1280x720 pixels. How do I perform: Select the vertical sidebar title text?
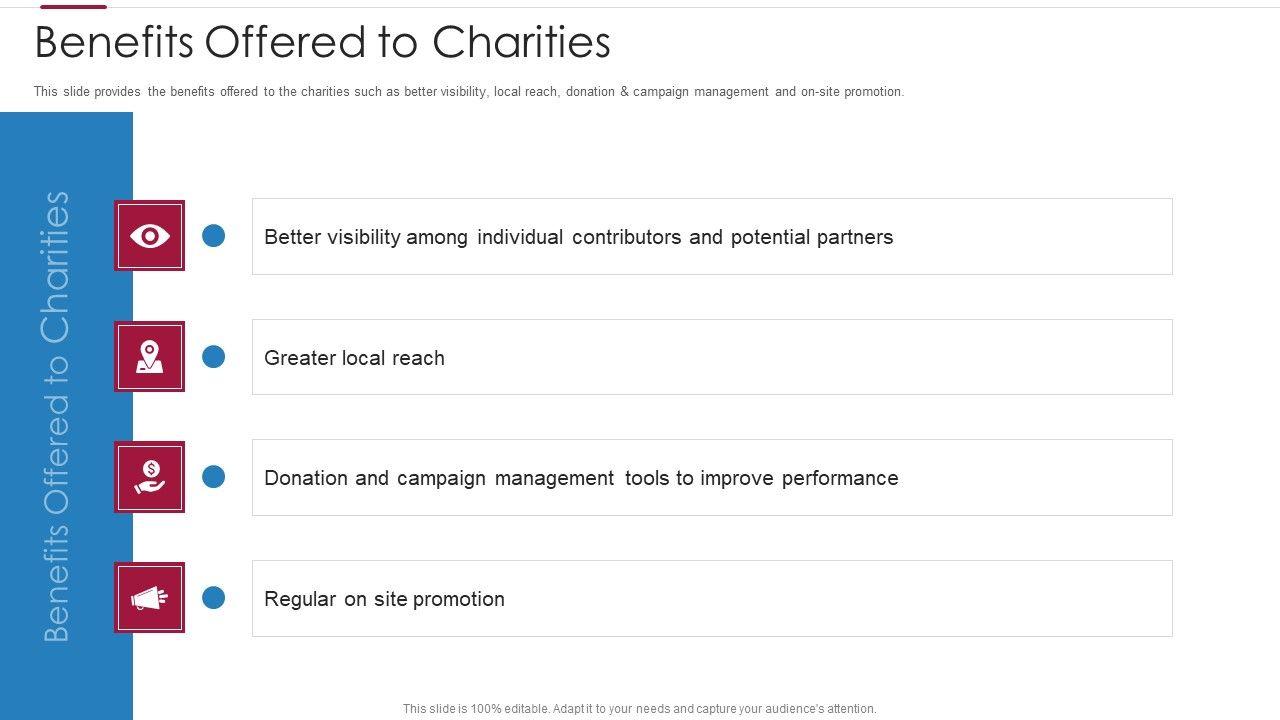click(x=56, y=416)
